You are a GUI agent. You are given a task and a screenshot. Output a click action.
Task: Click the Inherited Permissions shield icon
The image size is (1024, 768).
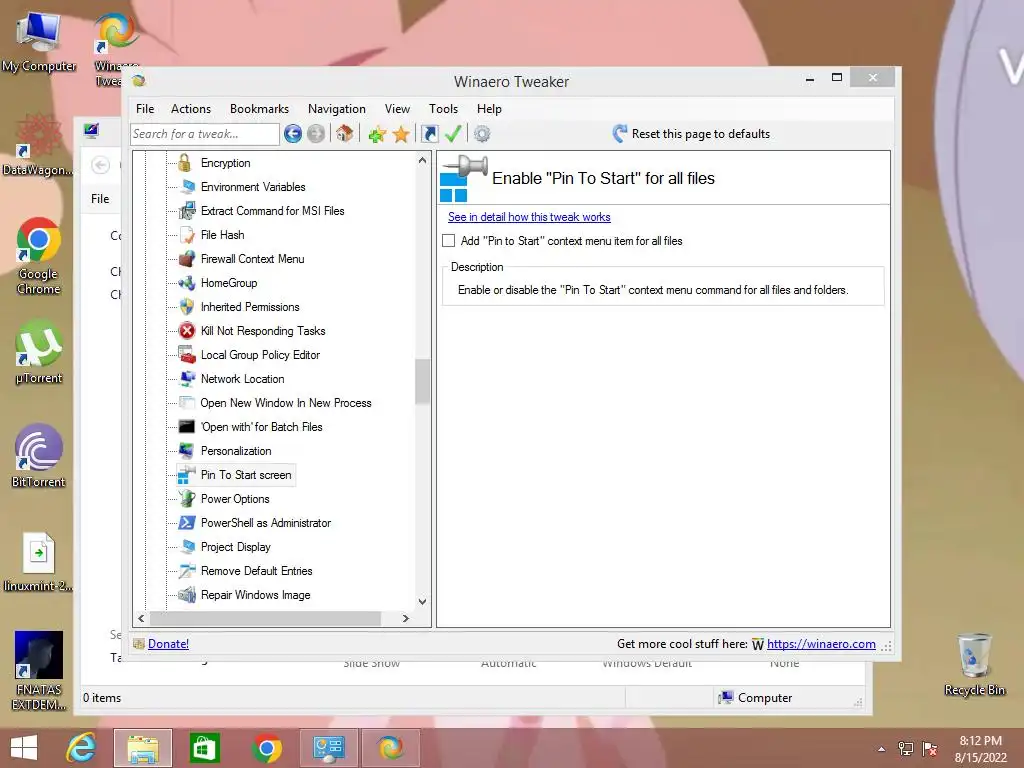pos(187,307)
